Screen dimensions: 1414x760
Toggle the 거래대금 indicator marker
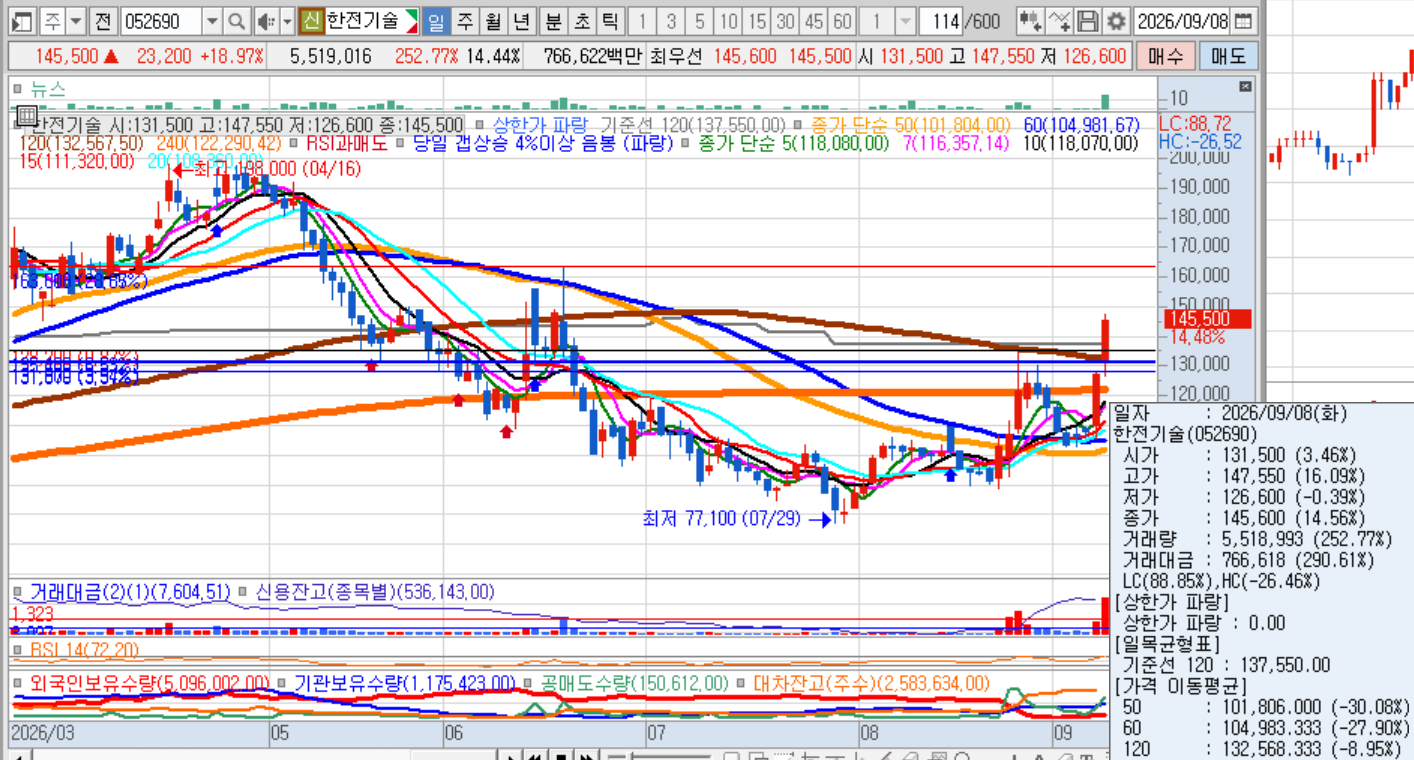click(x=18, y=592)
